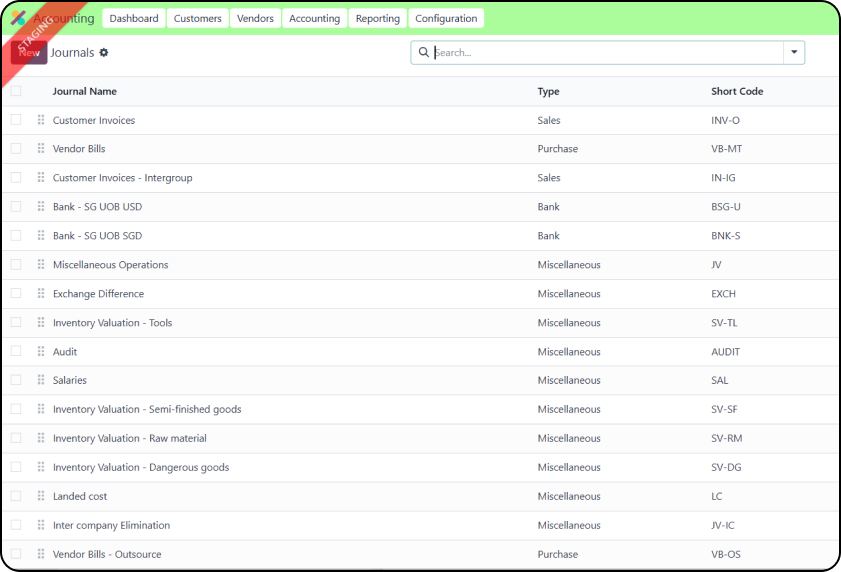The height and width of the screenshot is (572, 841).
Task: Check the box for Bank - SG UOB USD
Action: click(x=16, y=207)
